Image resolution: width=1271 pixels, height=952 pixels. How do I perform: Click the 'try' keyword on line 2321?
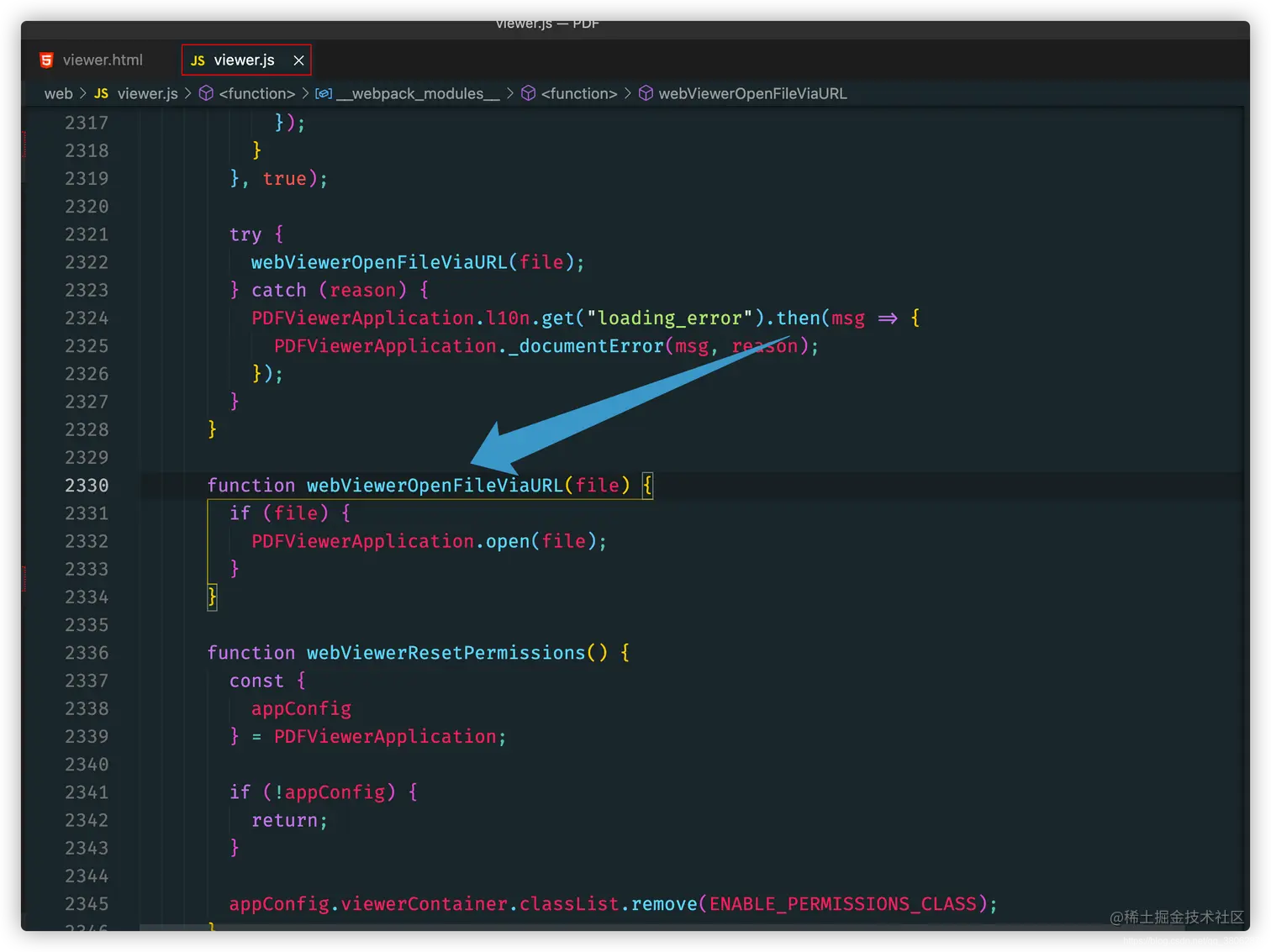click(x=245, y=234)
